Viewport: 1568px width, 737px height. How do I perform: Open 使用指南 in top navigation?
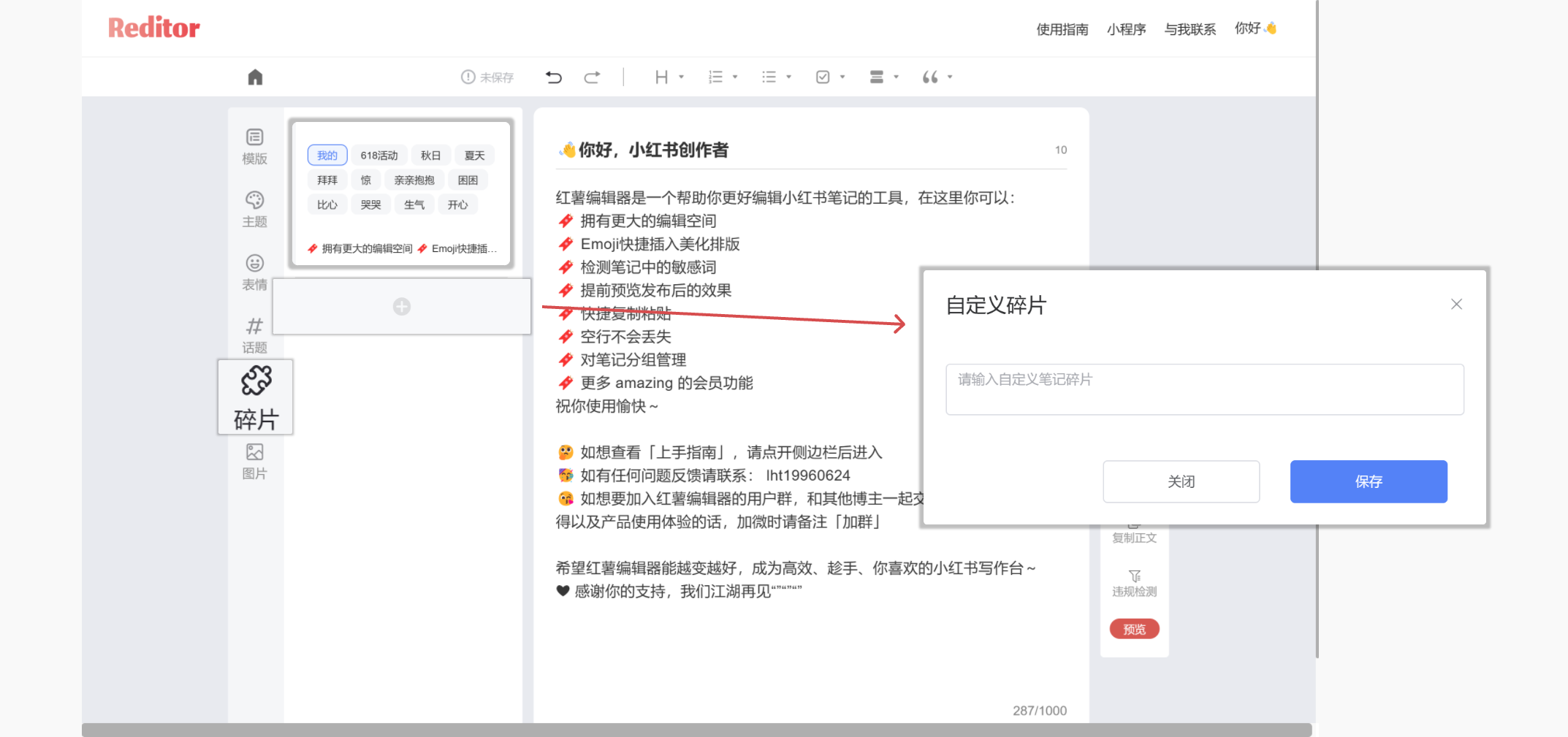1062,29
